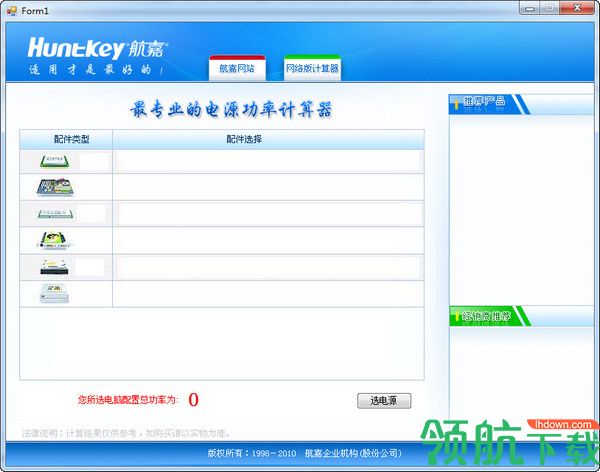Image resolution: width=600 pixels, height=472 pixels.
Task: Maximize the Form1 window
Action: 550,8
